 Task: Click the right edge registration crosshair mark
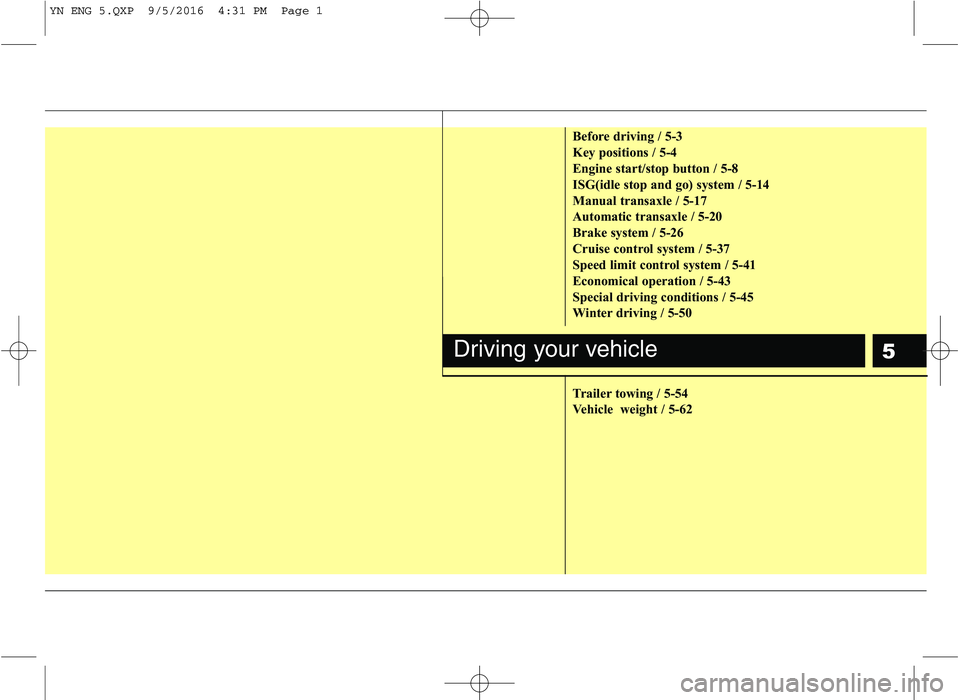click(x=942, y=351)
